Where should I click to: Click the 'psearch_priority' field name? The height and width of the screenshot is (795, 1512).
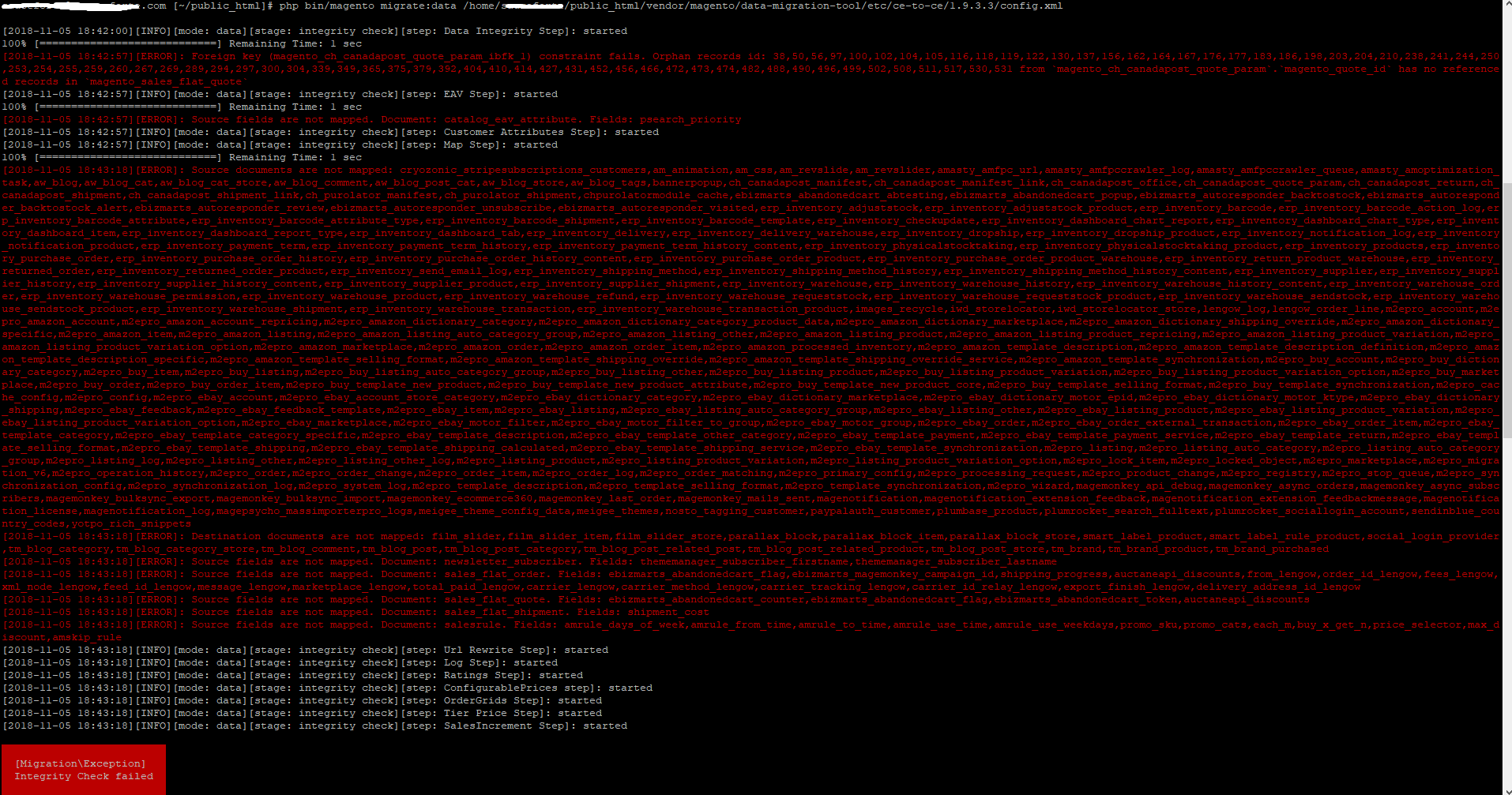click(x=690, y=119)
